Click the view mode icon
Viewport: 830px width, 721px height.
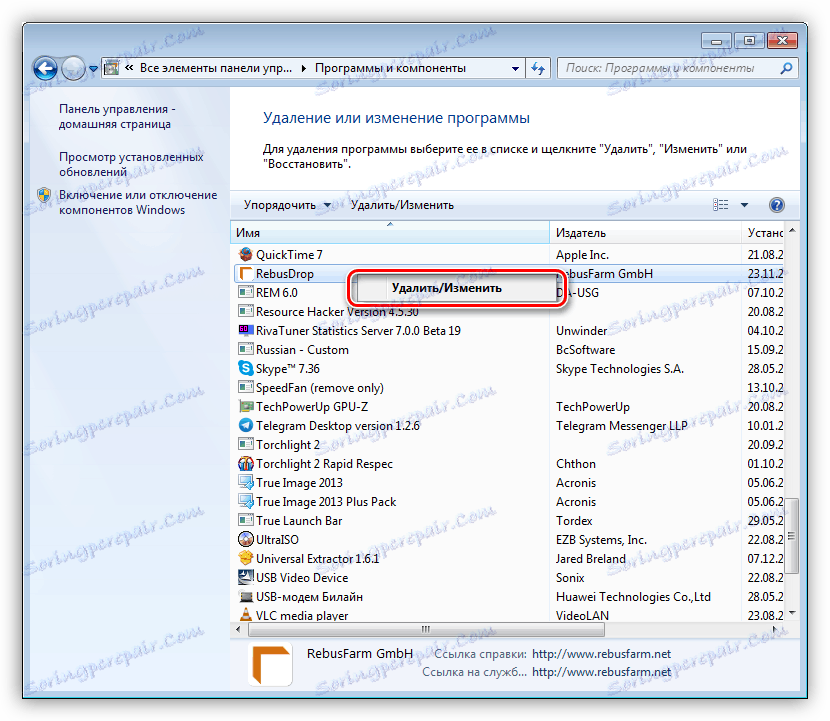(720, 205)
